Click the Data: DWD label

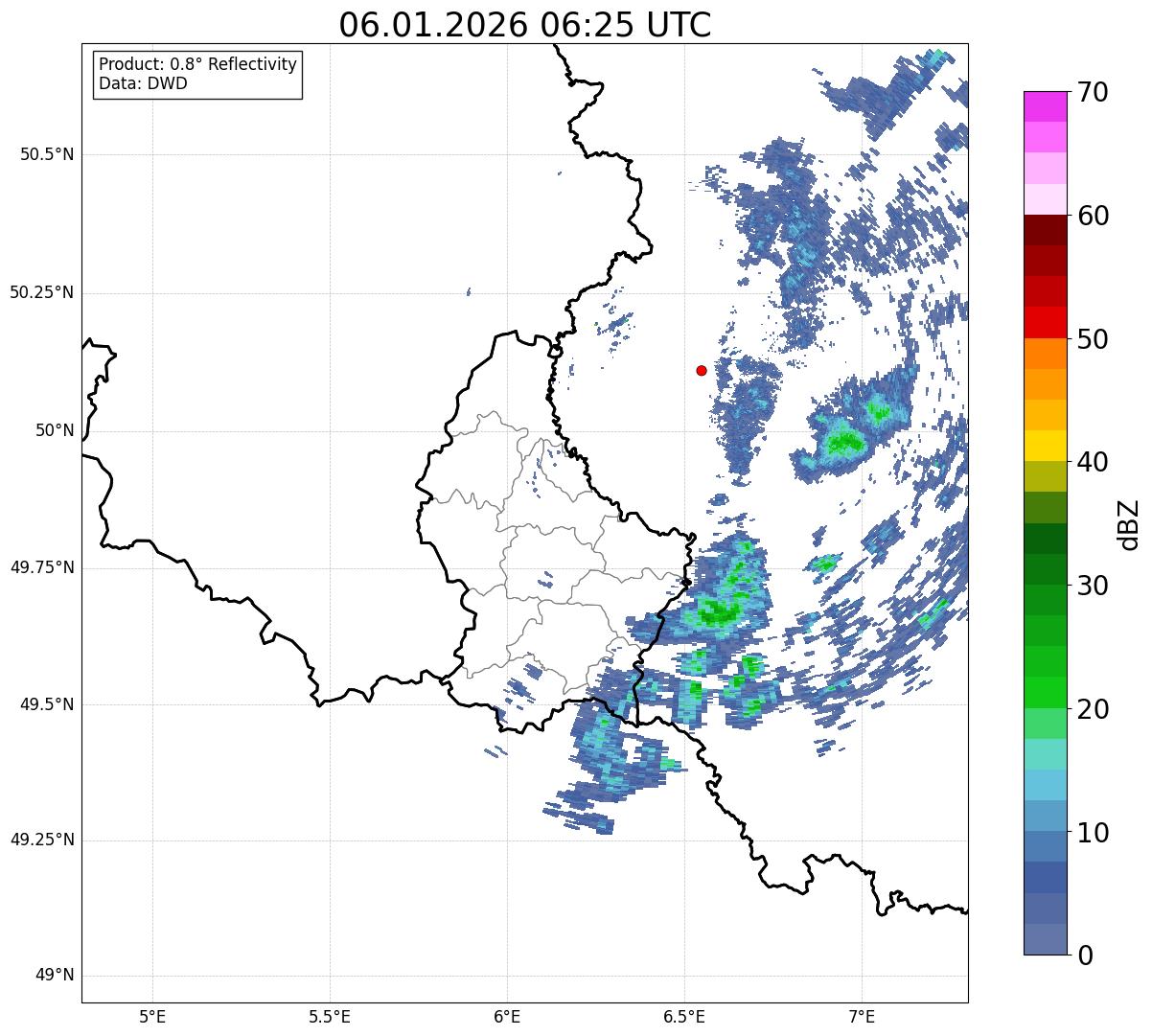pos(143,83)
